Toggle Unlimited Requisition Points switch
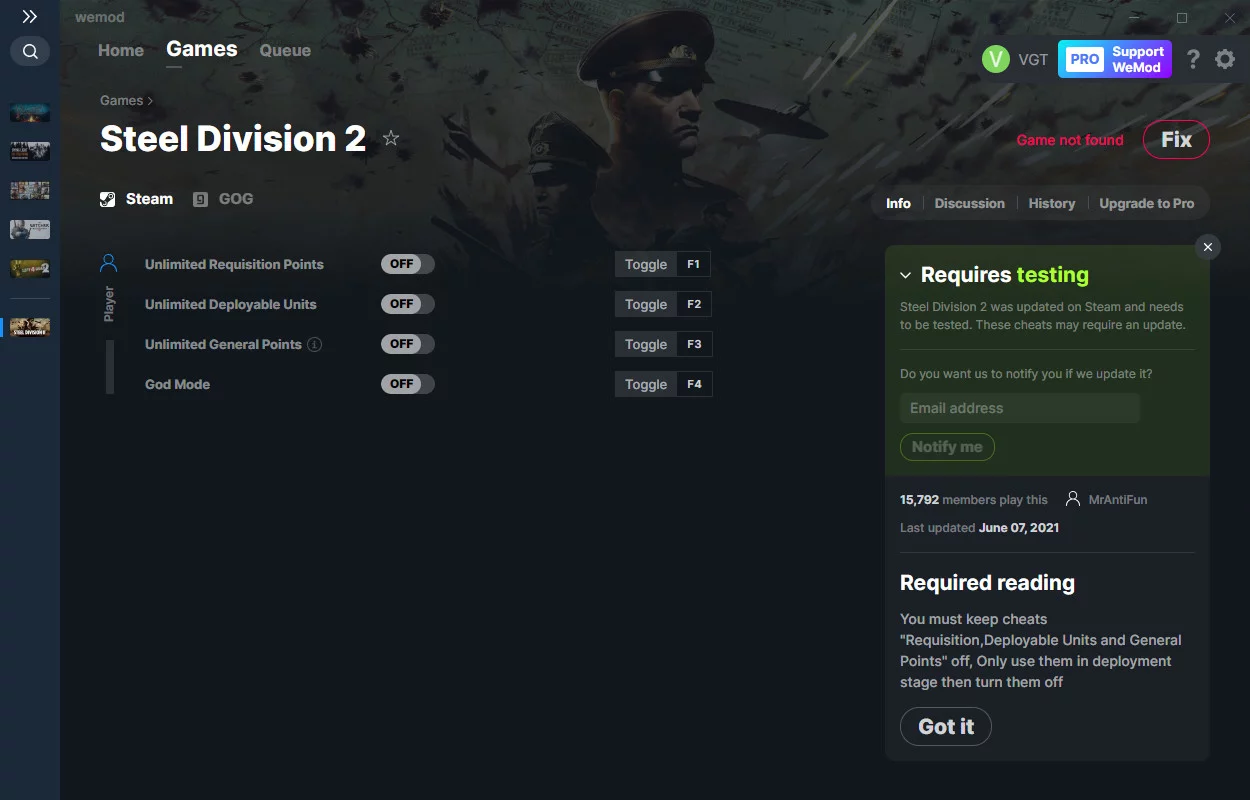This screenshot has width=1250, height=800. 408,264
